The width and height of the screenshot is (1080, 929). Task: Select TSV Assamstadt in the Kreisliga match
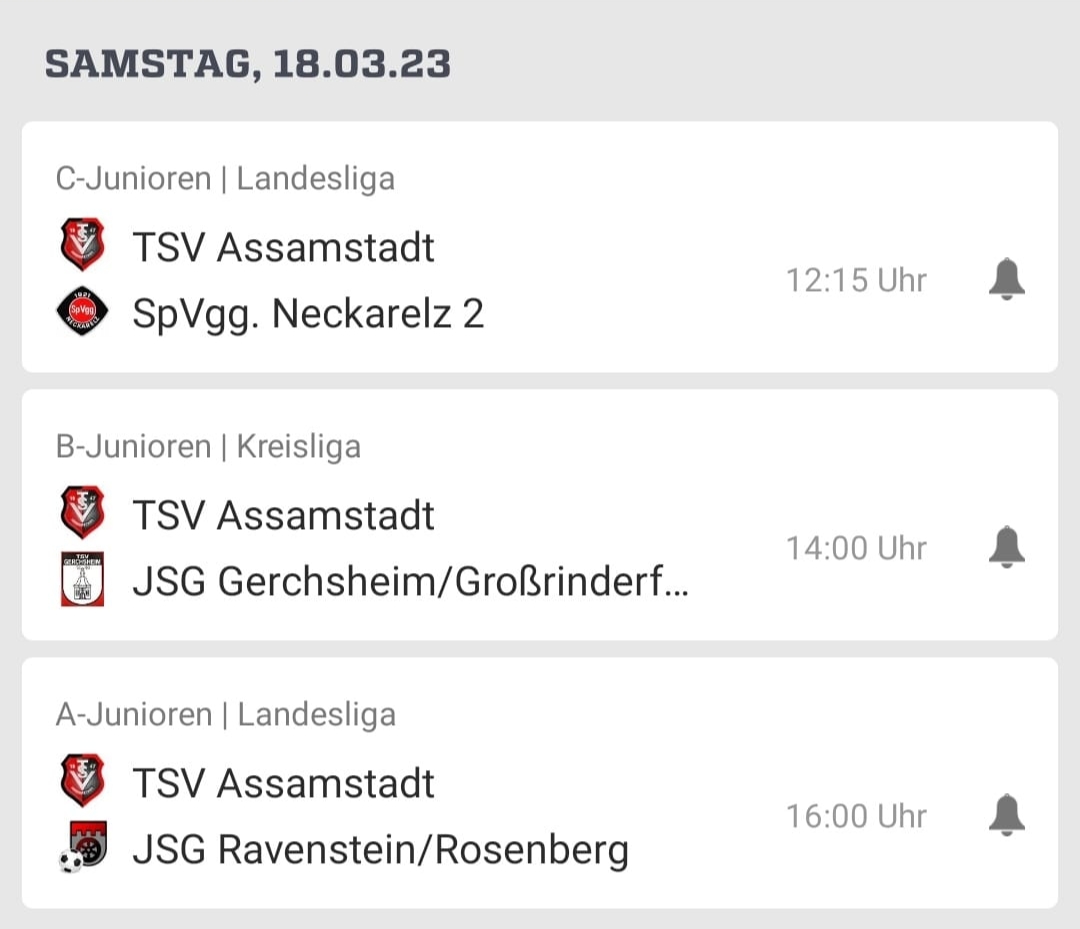pos(283,515)
